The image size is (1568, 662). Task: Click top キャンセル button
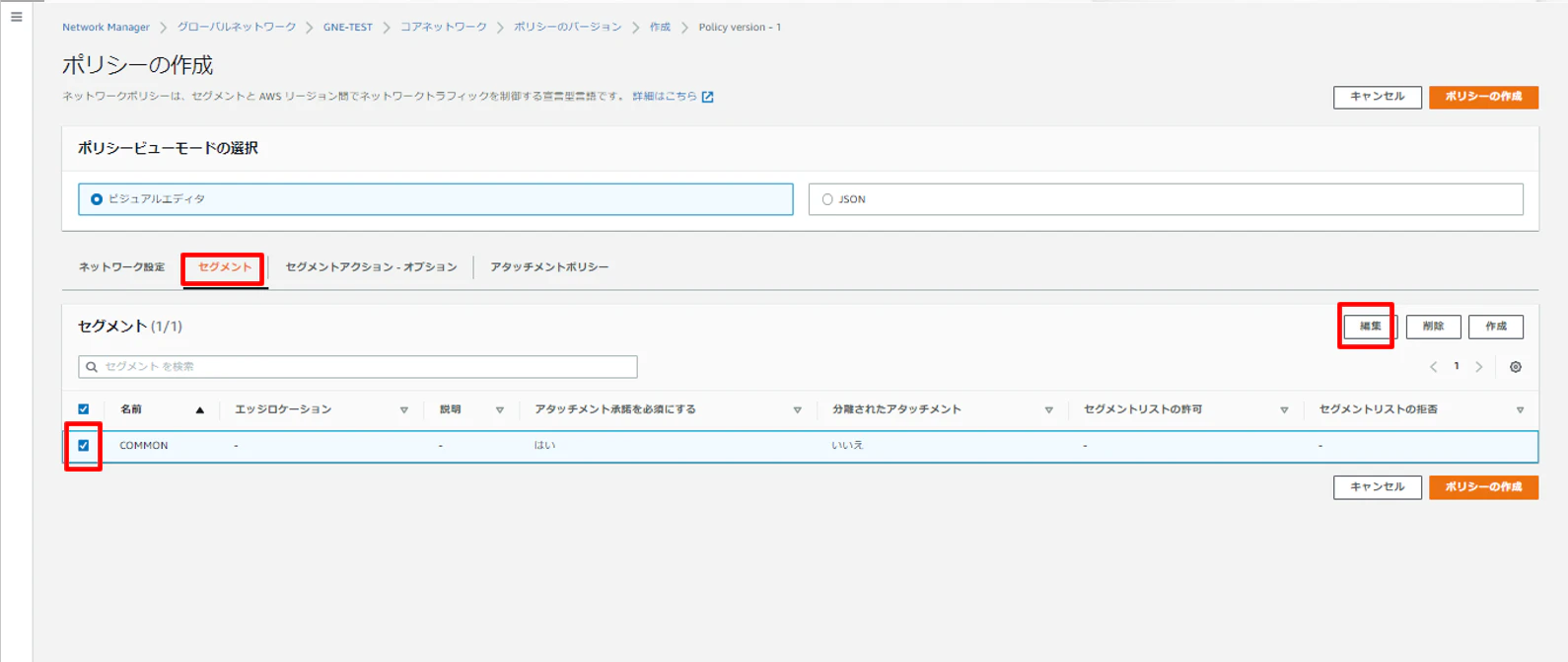point(1378,97)
